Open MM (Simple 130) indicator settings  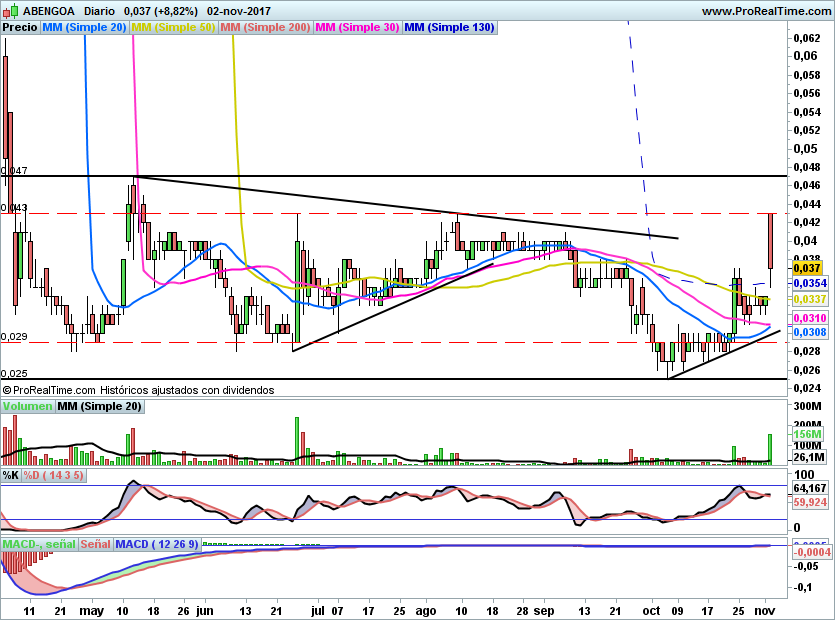pos(449,28)
